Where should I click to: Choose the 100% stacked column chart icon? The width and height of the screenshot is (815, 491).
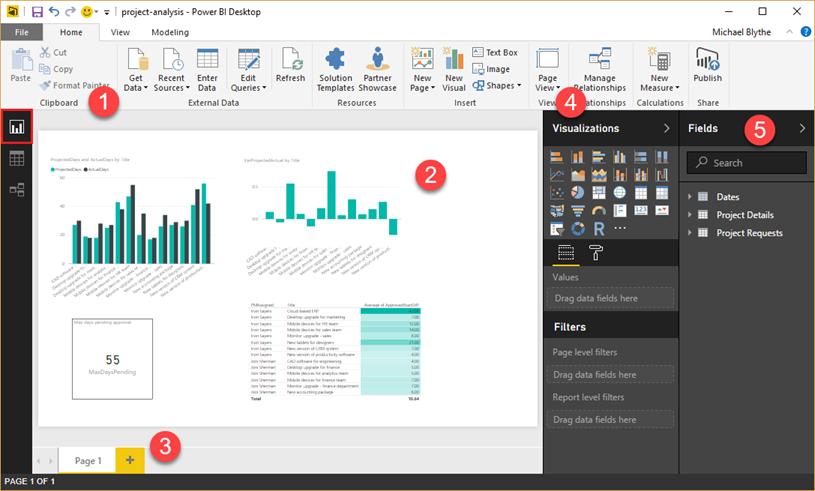(662, 157)
